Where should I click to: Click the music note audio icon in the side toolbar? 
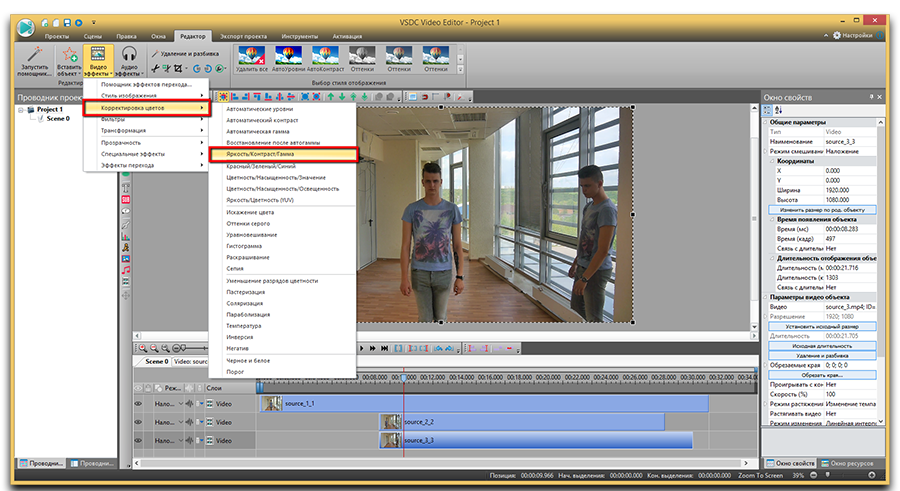click(x=126, y=270)
